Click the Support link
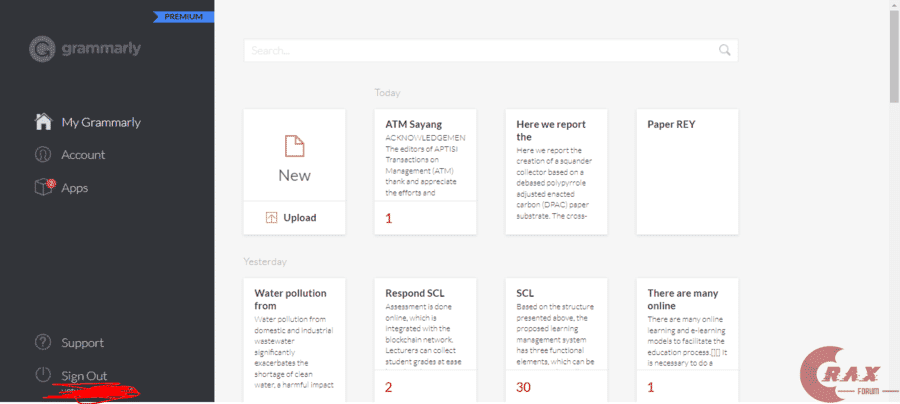Screen dimensions: 900x404 pyautogui.click(x=82, y=343)
